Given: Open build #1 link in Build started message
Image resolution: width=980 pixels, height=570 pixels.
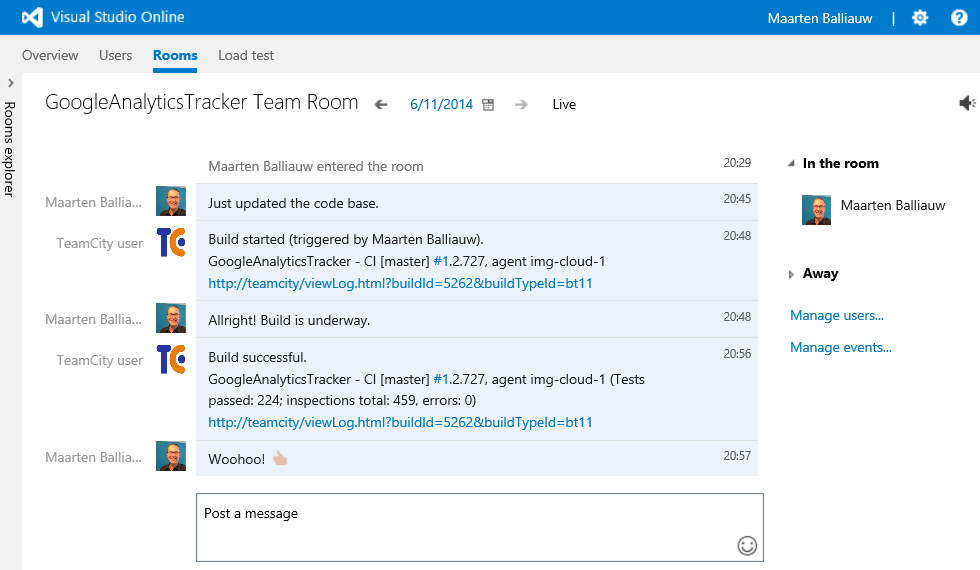Looking at the screenshot, I should 441,261.
